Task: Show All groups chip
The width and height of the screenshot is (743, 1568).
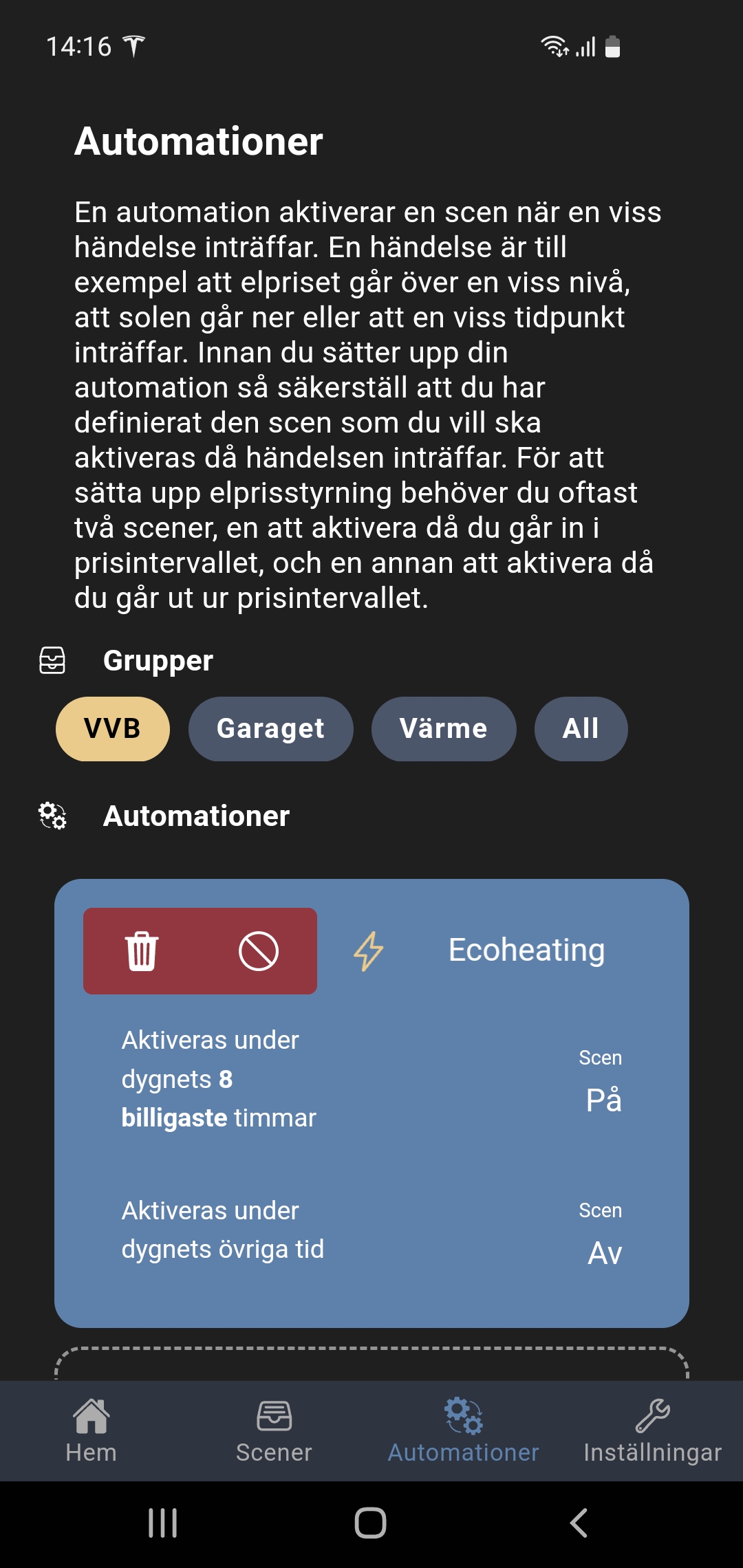Action: (x=581, y=729)
